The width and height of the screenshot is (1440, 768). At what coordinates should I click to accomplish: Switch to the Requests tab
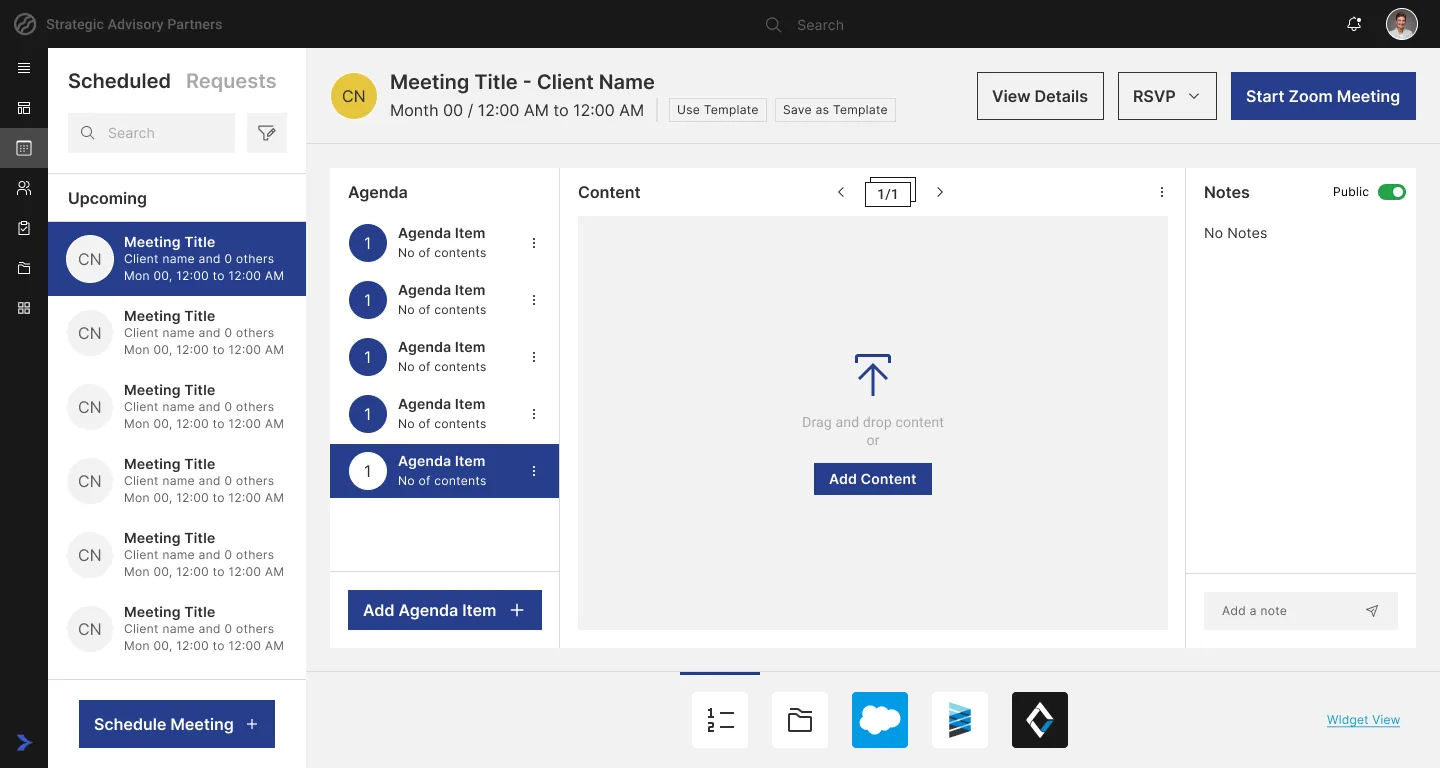pyautogui.click(x=231, y=81)
